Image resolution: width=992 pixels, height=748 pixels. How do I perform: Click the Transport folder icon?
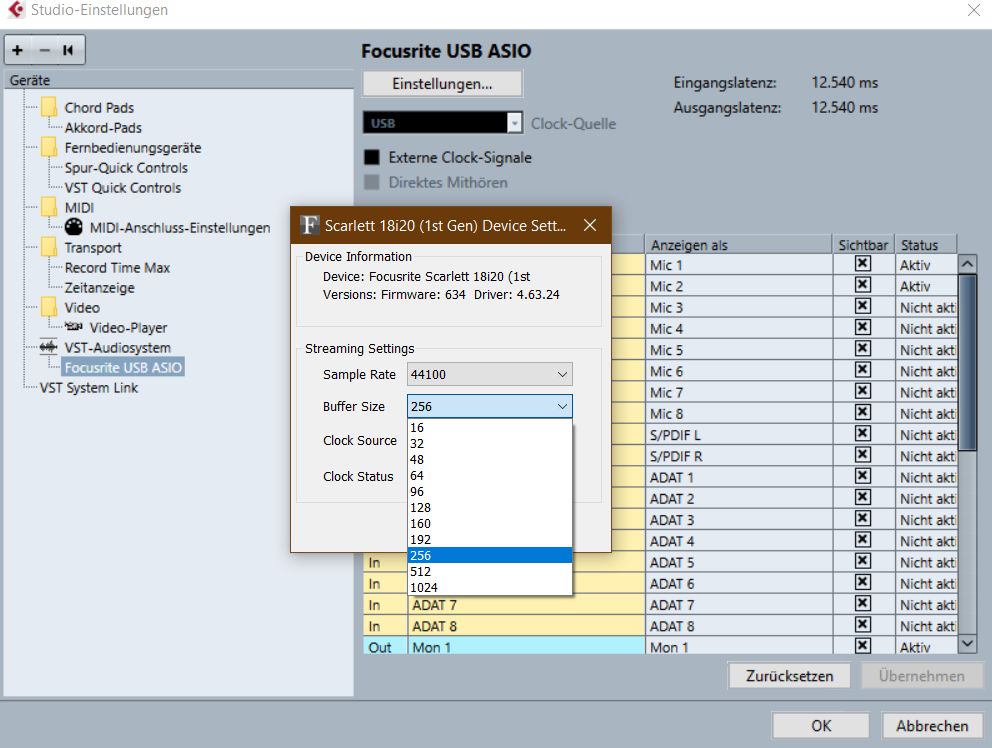[49, 247]
